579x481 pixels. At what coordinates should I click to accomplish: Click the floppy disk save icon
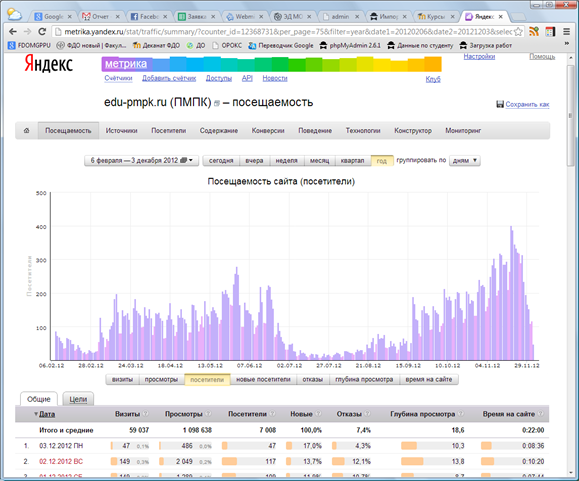pos(500,104)
